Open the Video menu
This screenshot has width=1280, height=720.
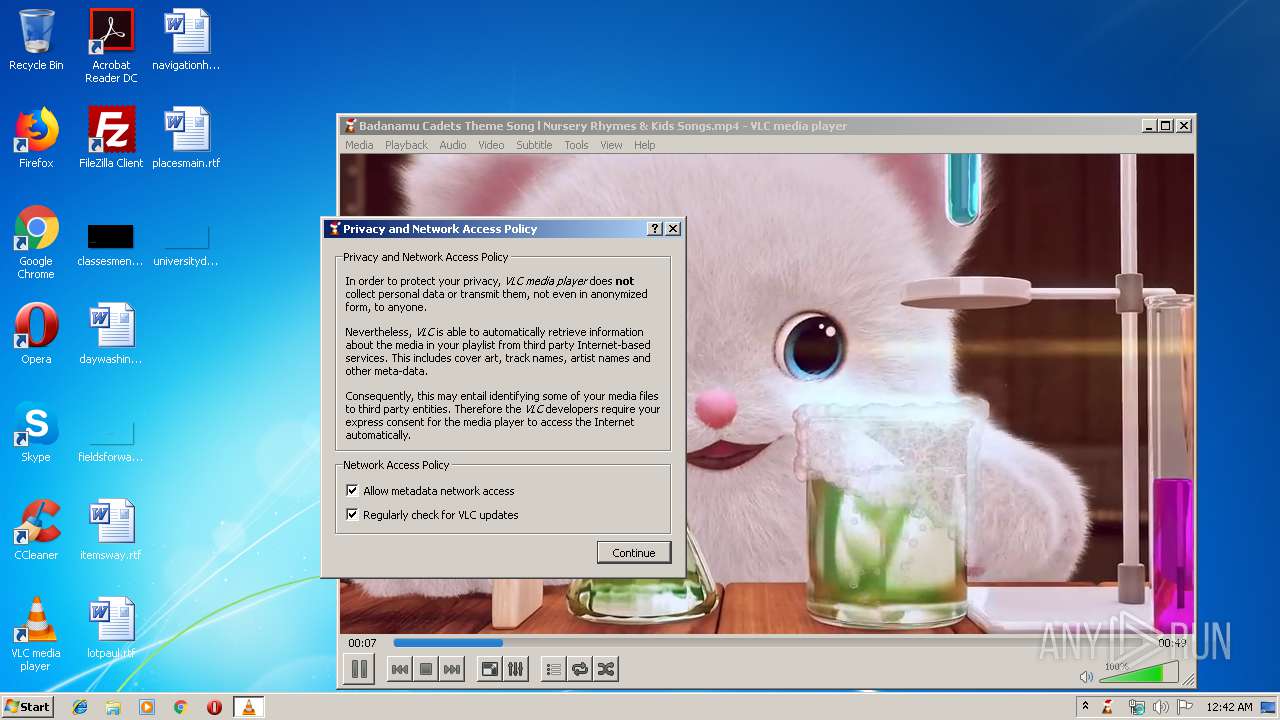click(x=491, y=145)
